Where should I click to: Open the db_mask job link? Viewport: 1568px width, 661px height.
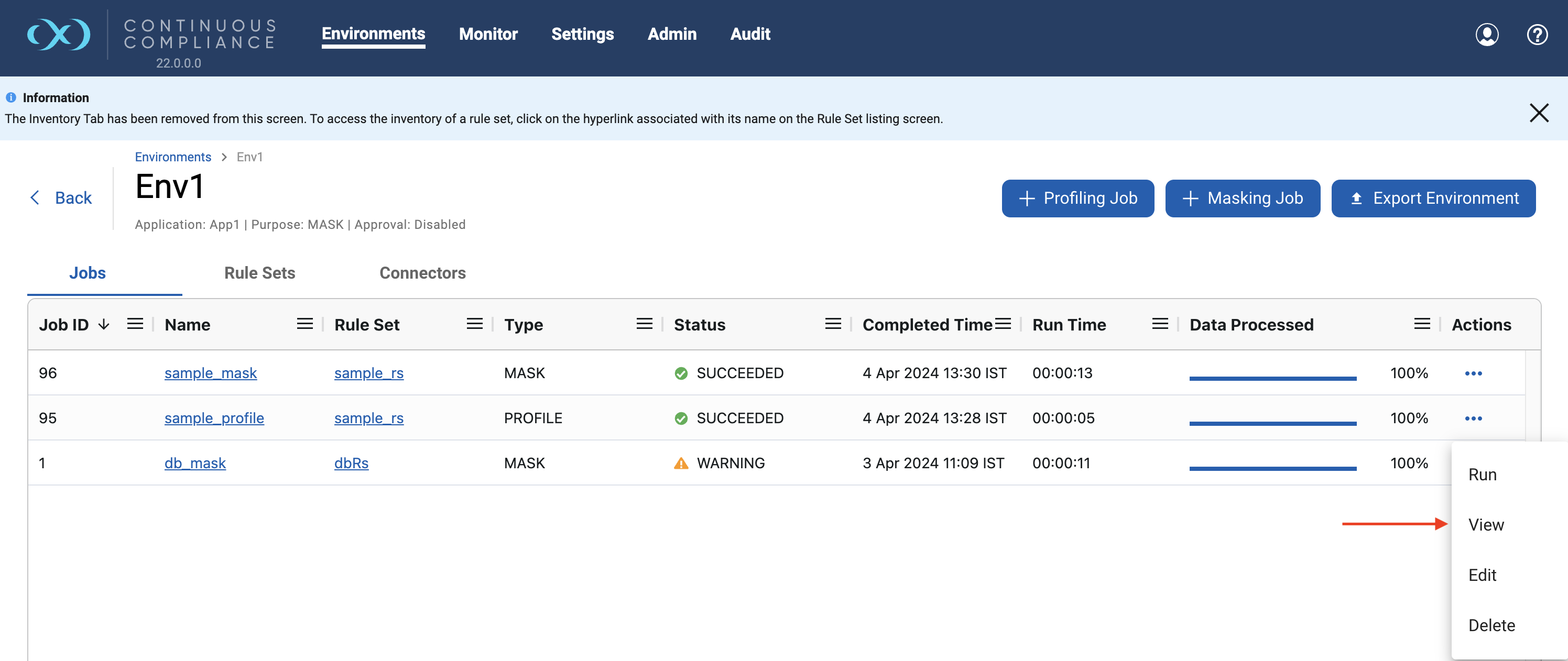[x=195, y=464]
